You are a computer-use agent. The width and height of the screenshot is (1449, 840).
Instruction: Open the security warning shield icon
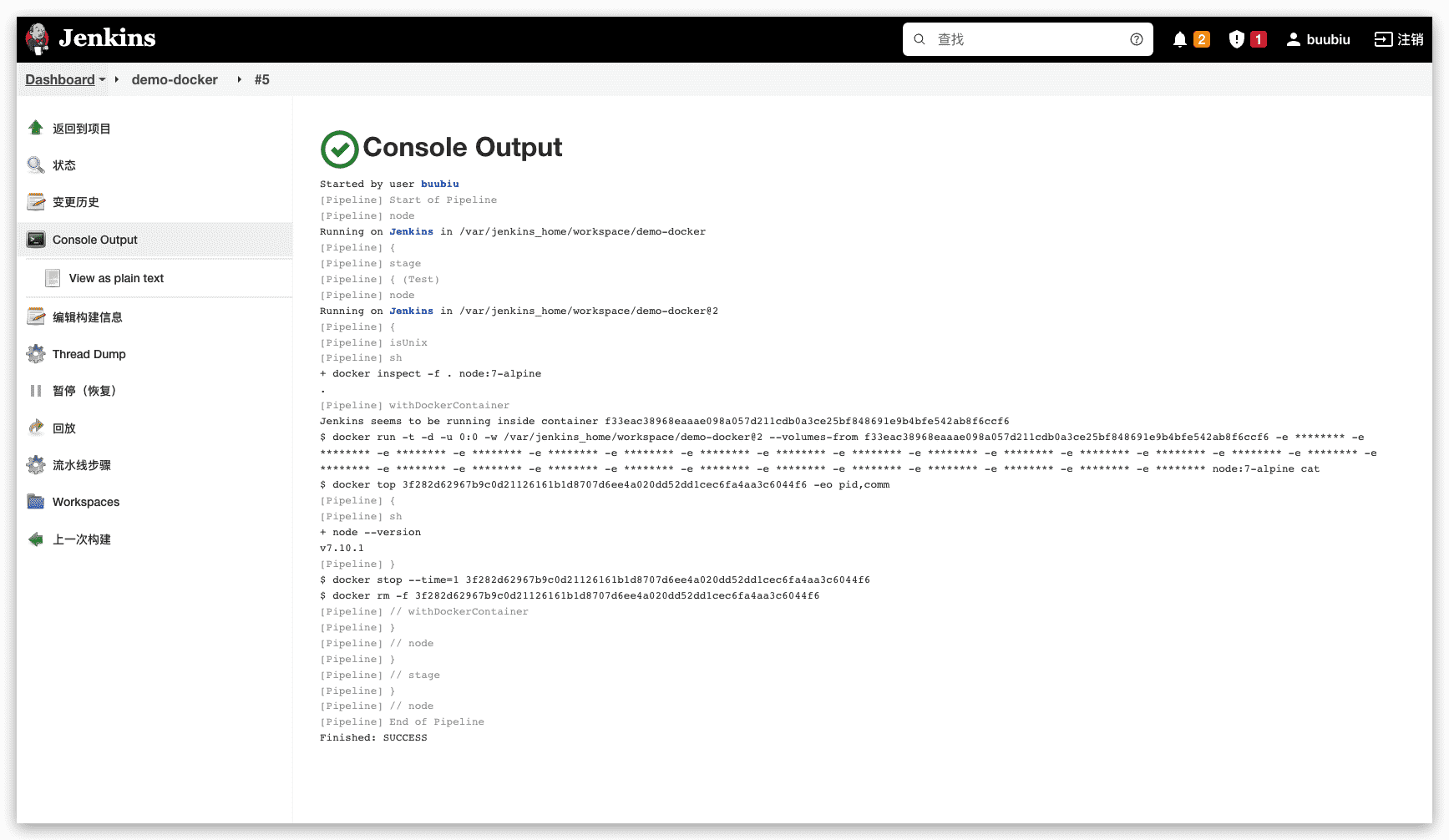point(1236,39)
